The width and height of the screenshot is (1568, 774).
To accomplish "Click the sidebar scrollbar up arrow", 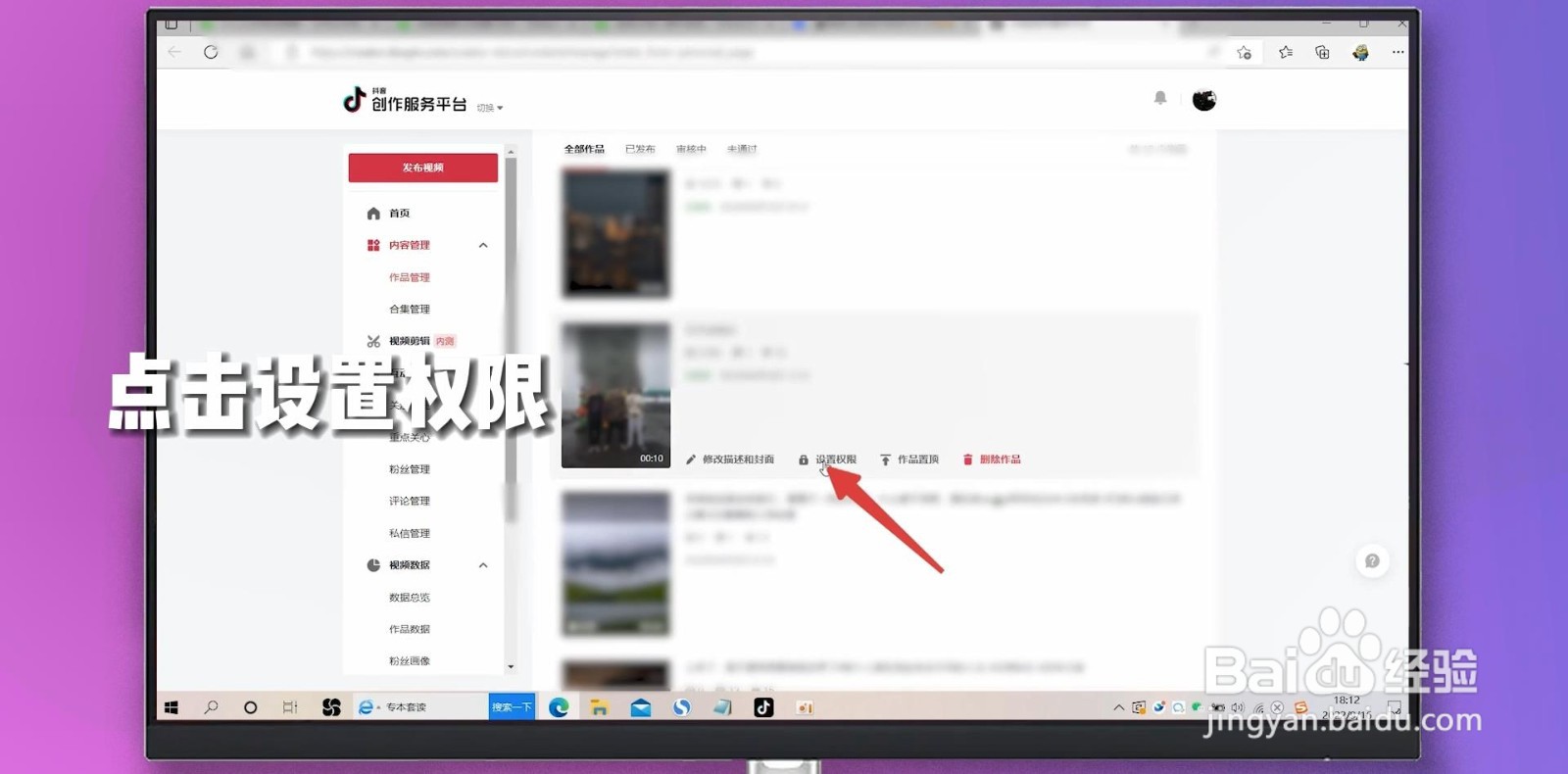I will coord(511,153).
